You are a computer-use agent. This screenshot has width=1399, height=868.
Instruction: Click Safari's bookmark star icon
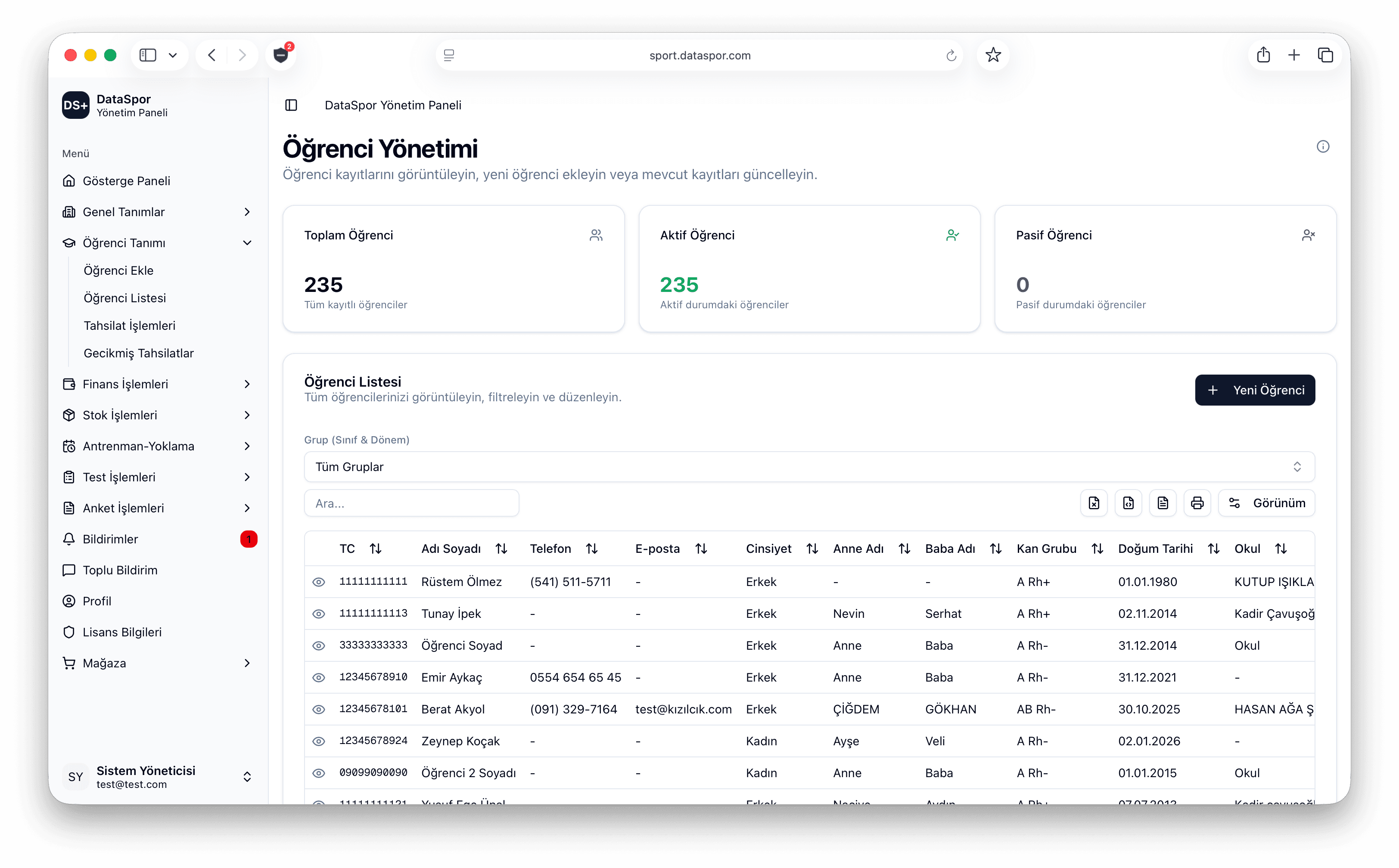click(993, 55)
